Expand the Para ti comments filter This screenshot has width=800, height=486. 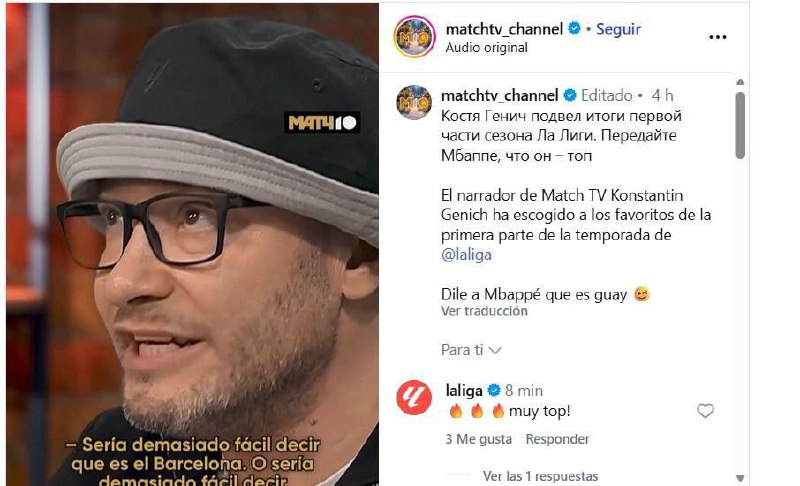[x=471, y=350]
